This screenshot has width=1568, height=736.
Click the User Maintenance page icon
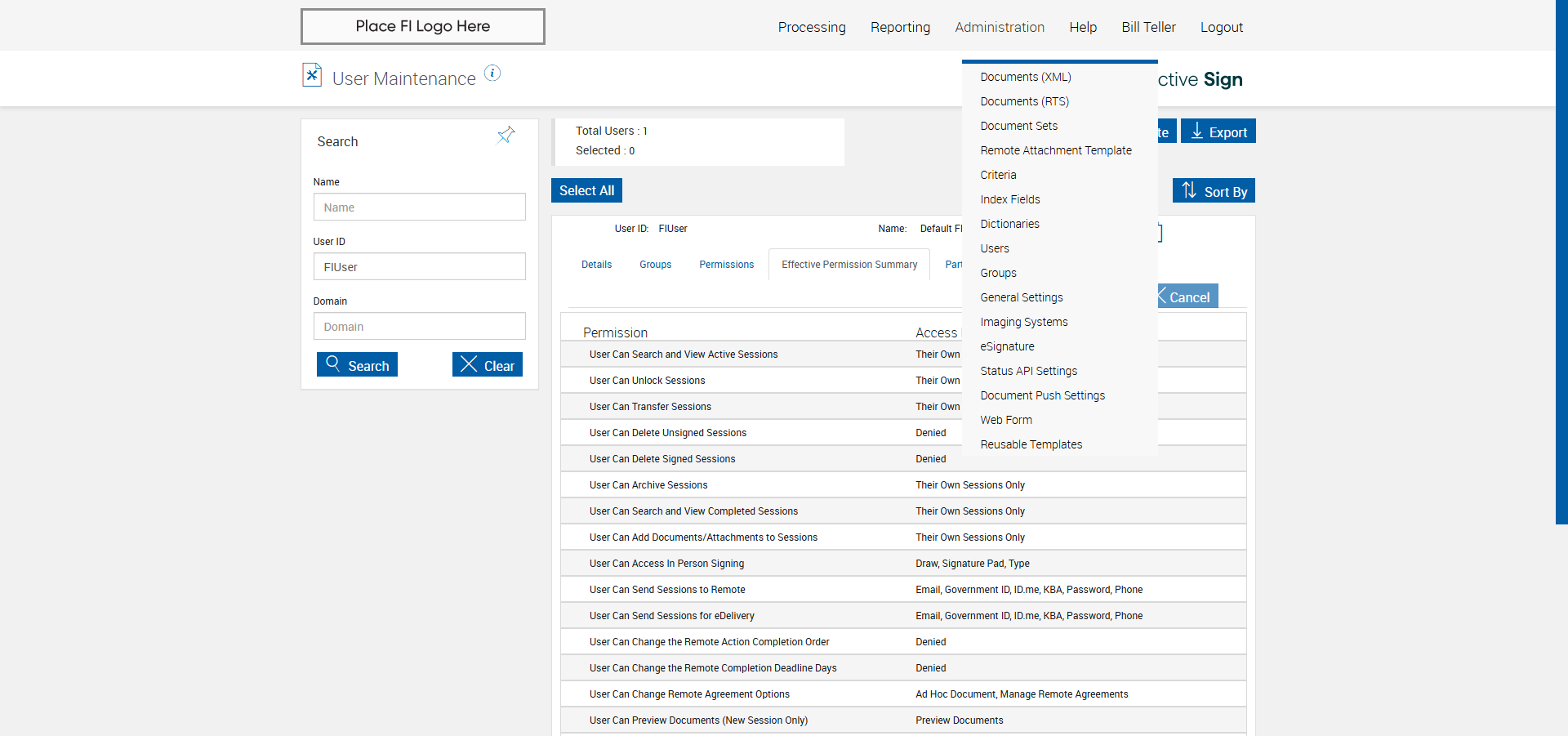312,75
